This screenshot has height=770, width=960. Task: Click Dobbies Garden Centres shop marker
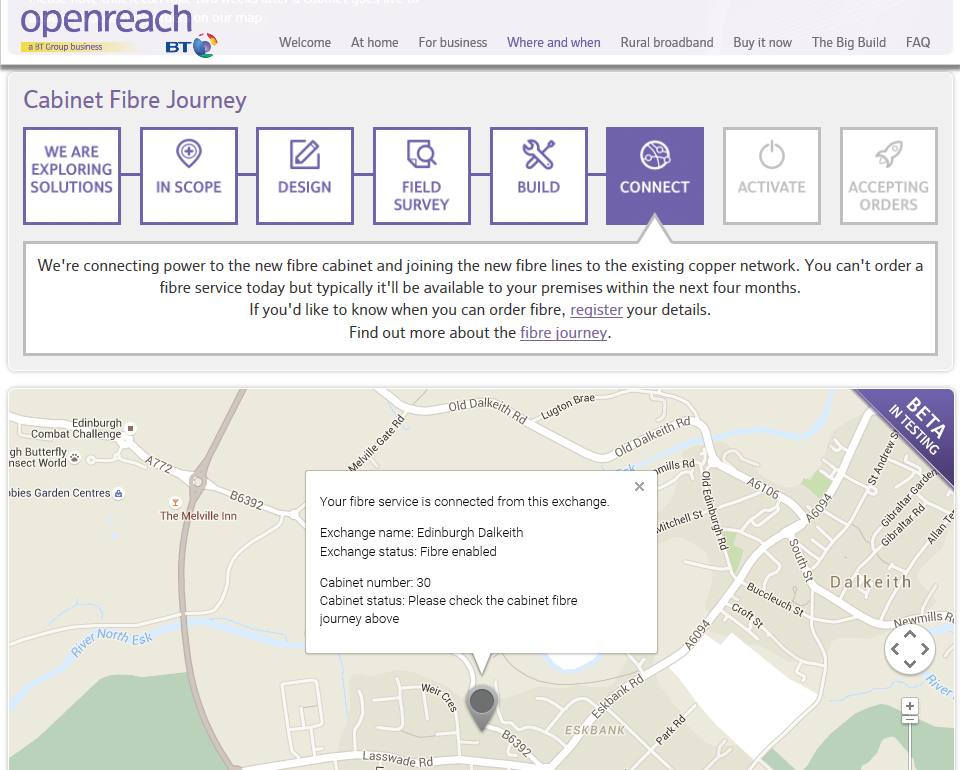pyautogui.click(x=119, y=493)
